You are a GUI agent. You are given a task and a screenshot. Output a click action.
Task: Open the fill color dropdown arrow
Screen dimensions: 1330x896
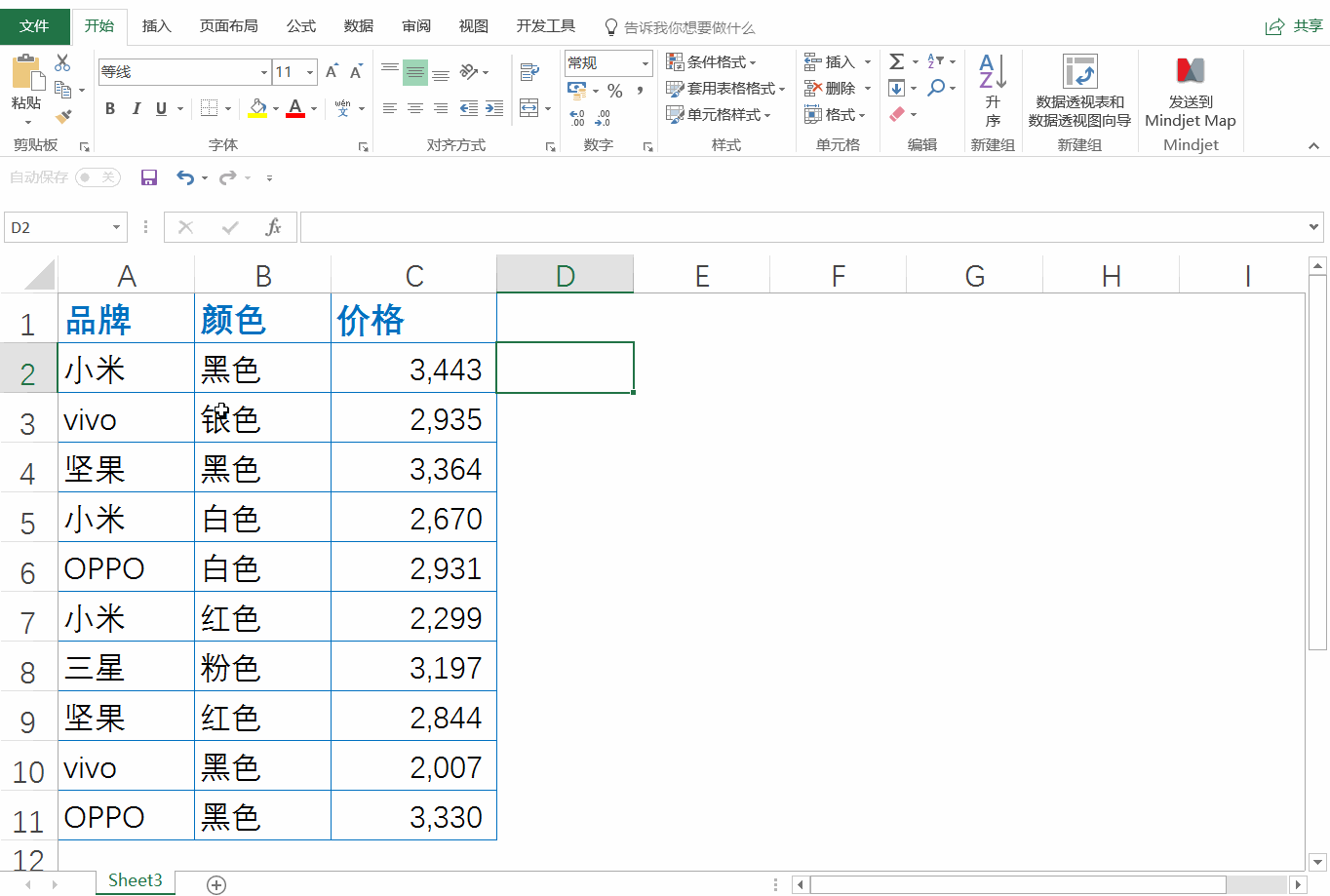(x=276, y=109)
